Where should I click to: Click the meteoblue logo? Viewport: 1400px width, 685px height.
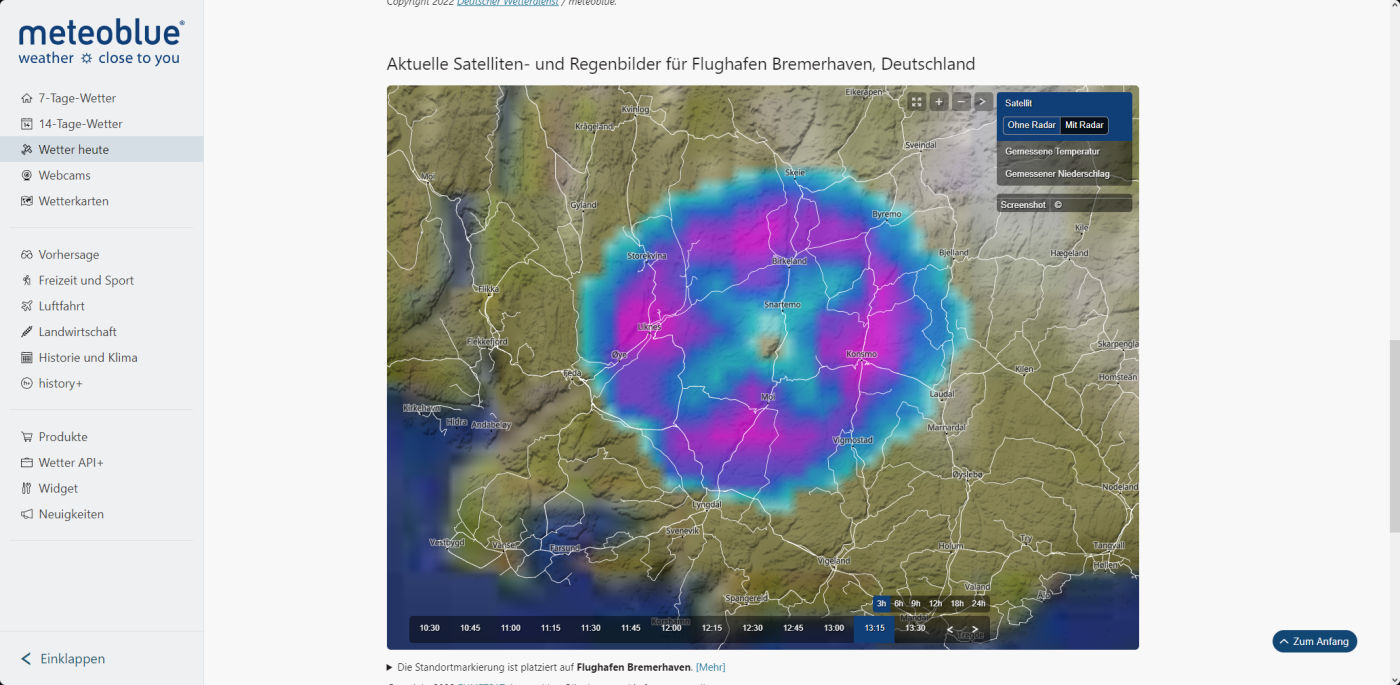(101, 43)
